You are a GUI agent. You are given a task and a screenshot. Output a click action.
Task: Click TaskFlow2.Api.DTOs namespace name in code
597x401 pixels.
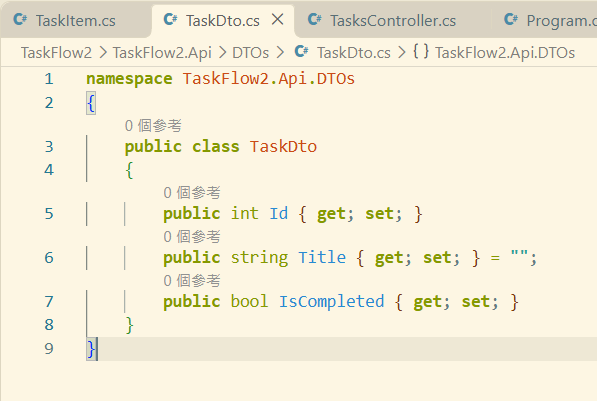tap(269, 79)
